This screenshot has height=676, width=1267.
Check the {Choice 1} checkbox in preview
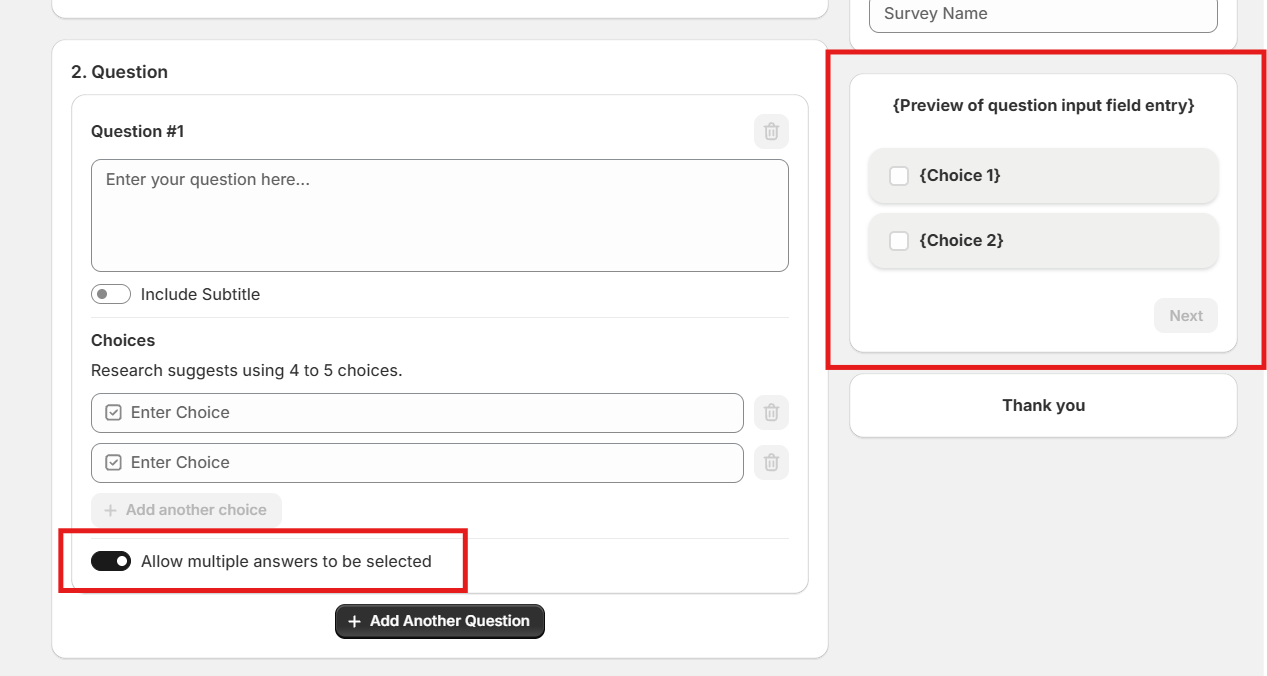coord(899,176)
